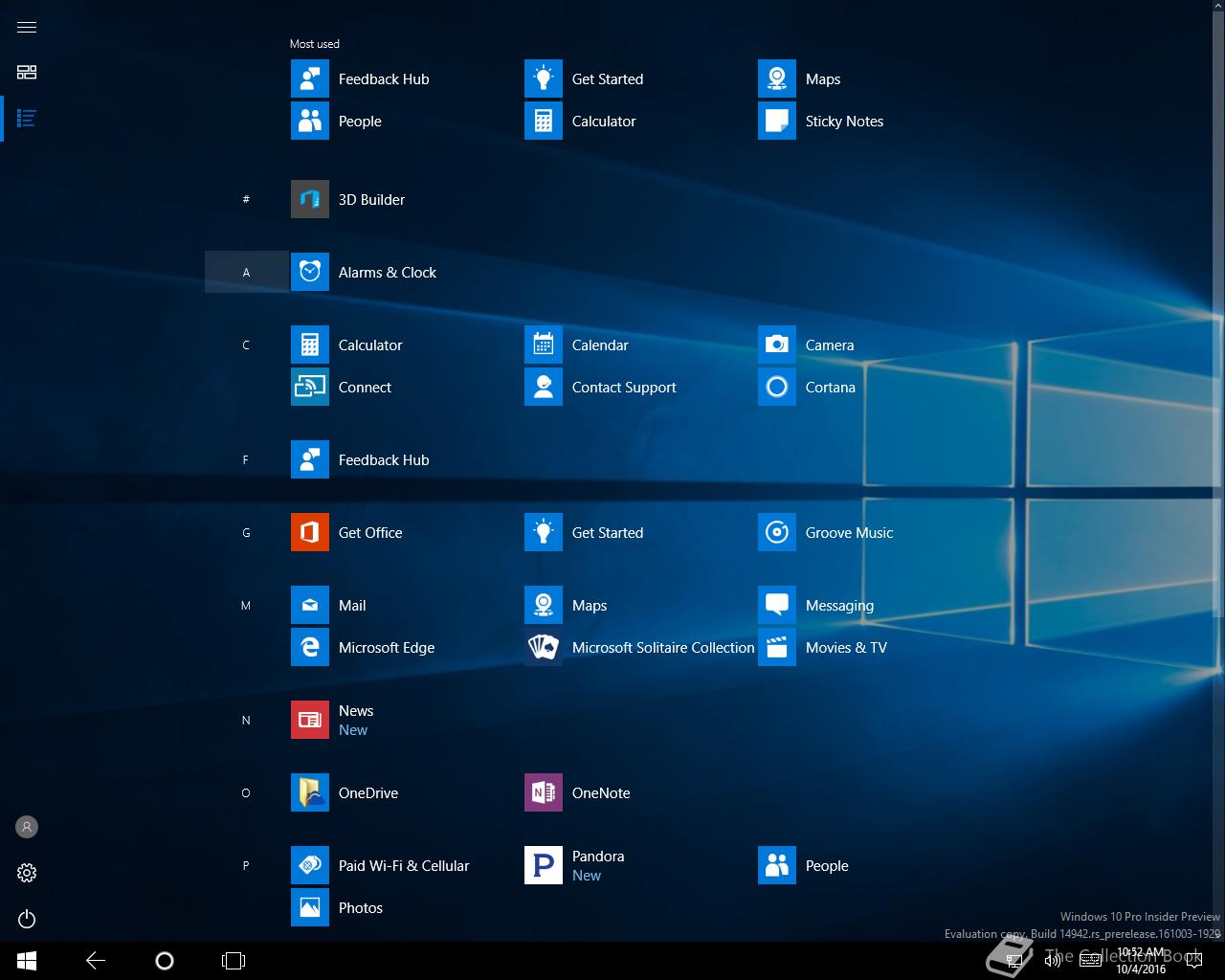
Task: Launch the Photos app
Action: click(x=406, y=907)
